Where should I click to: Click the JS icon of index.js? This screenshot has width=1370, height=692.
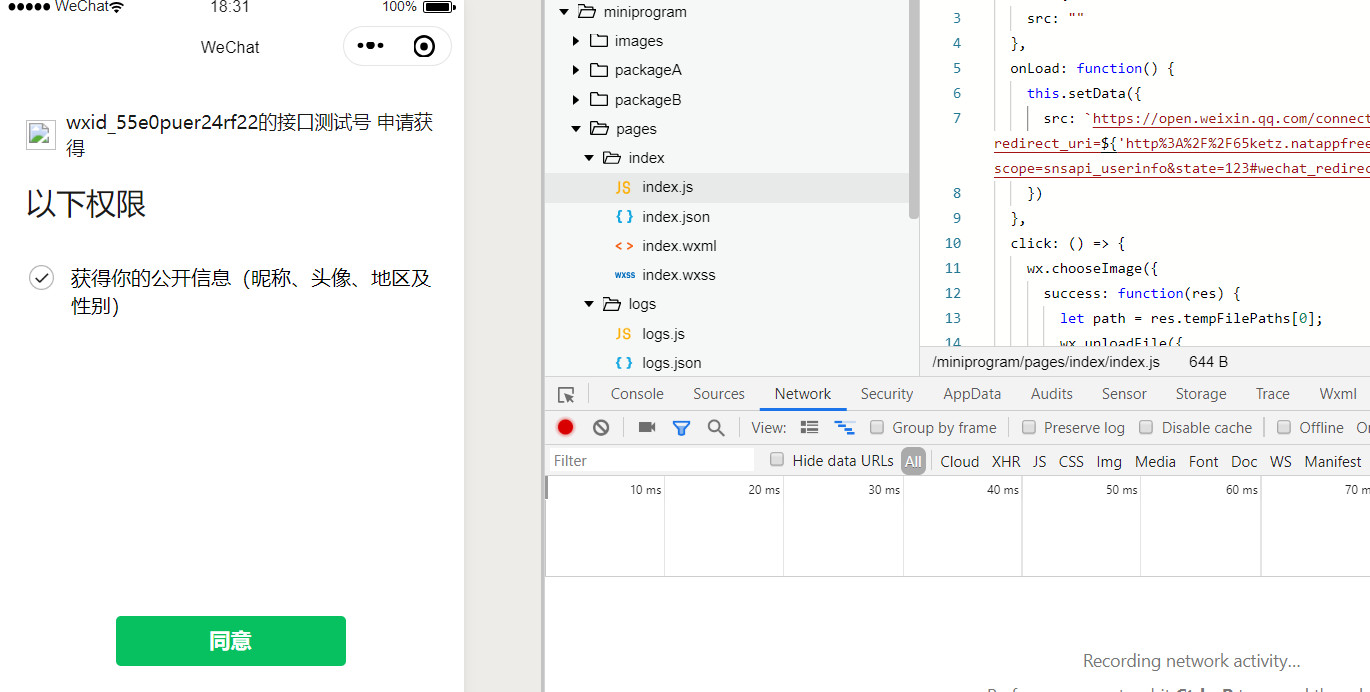624,187
